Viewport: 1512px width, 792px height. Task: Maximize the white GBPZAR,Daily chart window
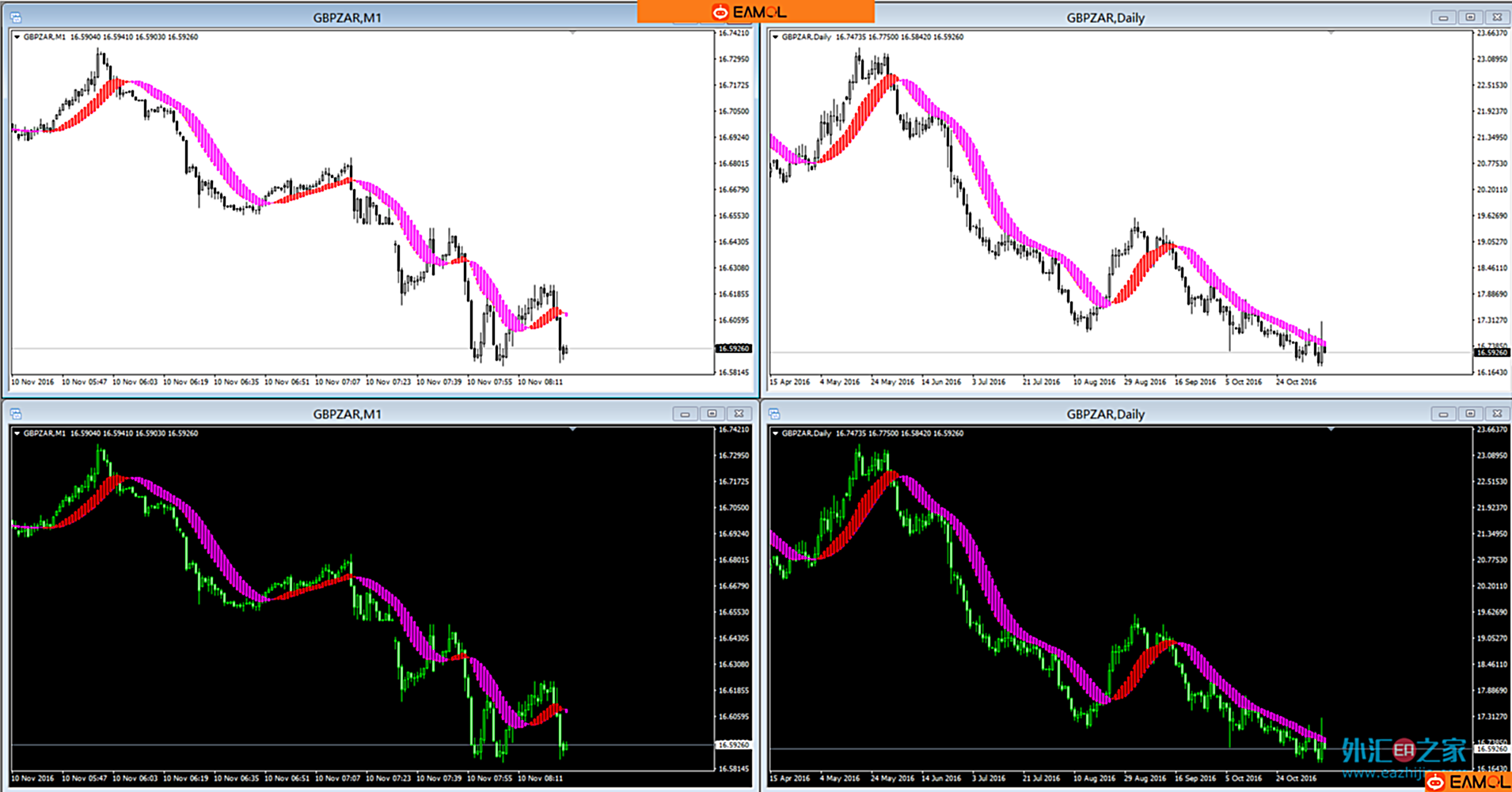1470,17
